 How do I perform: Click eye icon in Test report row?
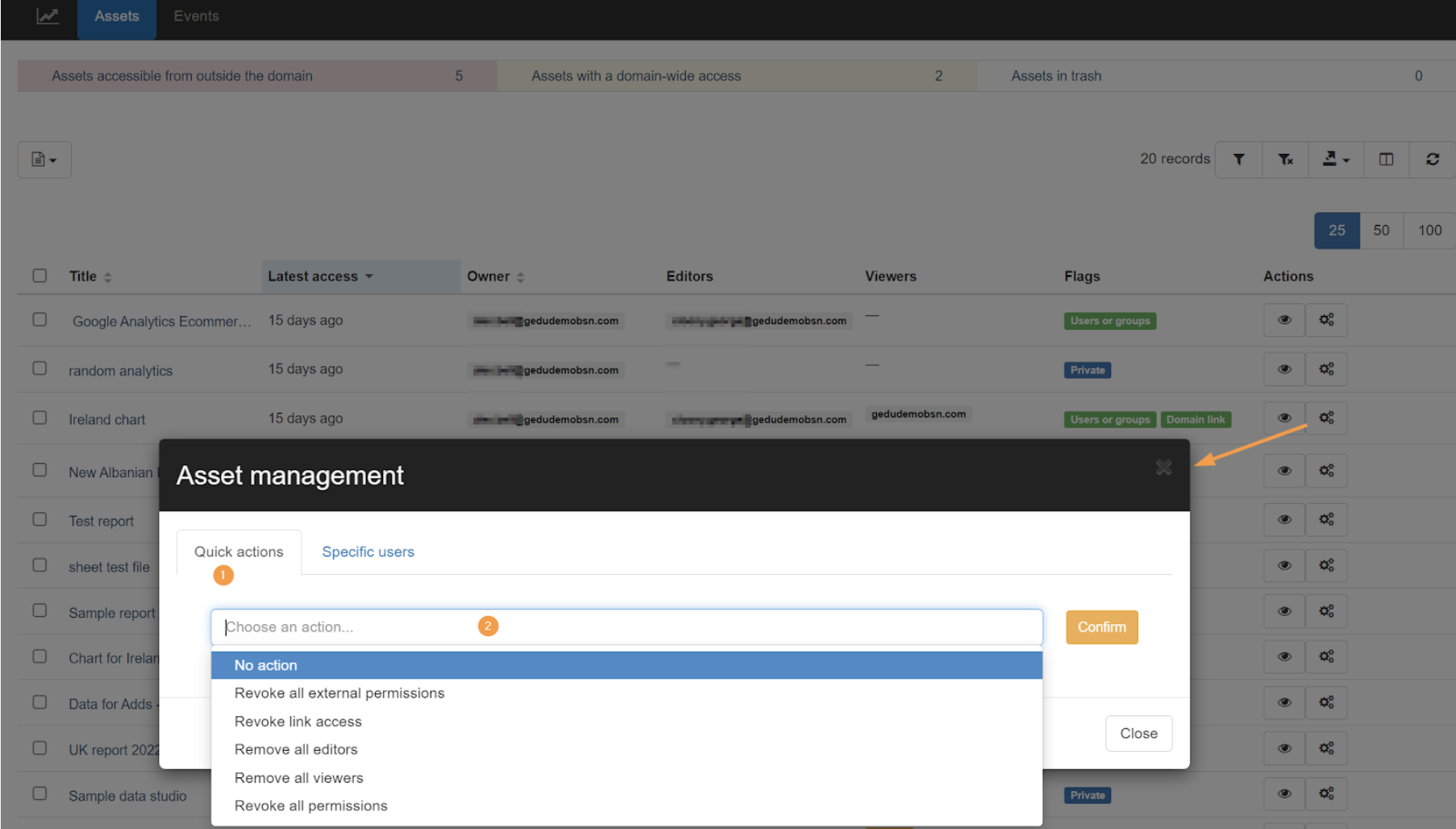pyautogui.click(x=1284, y=520)
